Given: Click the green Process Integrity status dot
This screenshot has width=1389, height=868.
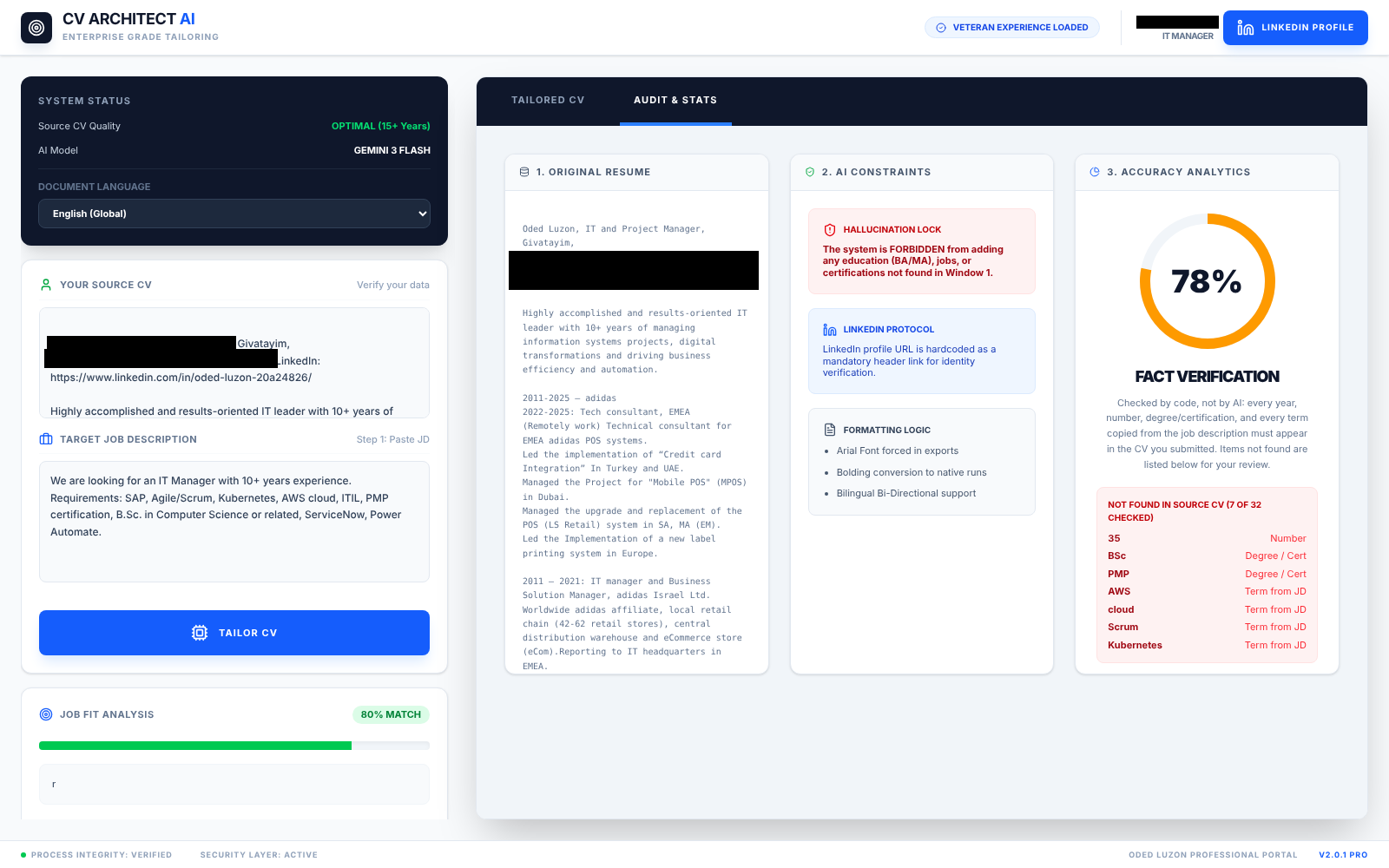Looking at the screenshot, I should coord(23,855).
